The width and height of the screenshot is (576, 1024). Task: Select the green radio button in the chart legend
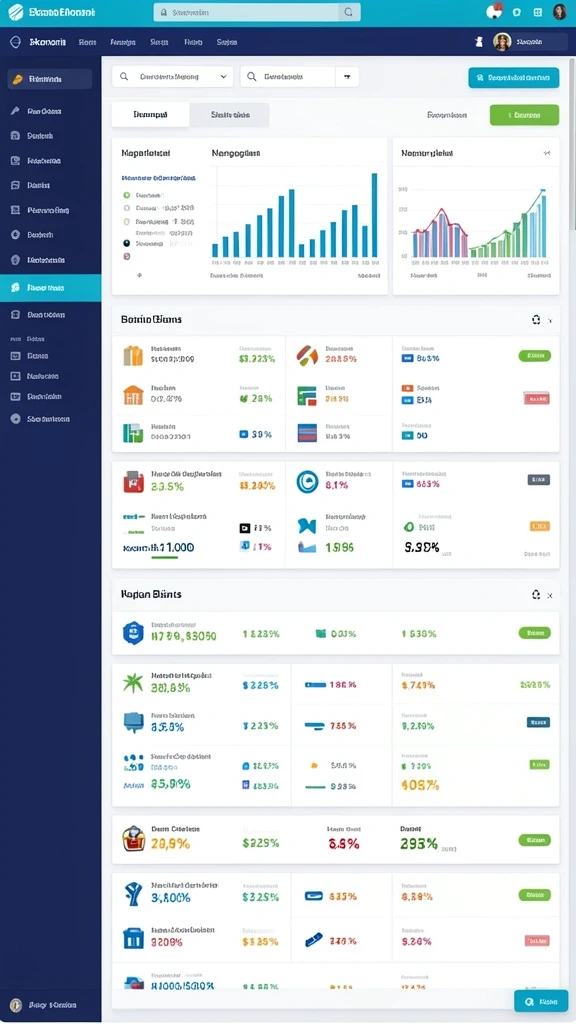pyautogui.click(x=127, y=195)
